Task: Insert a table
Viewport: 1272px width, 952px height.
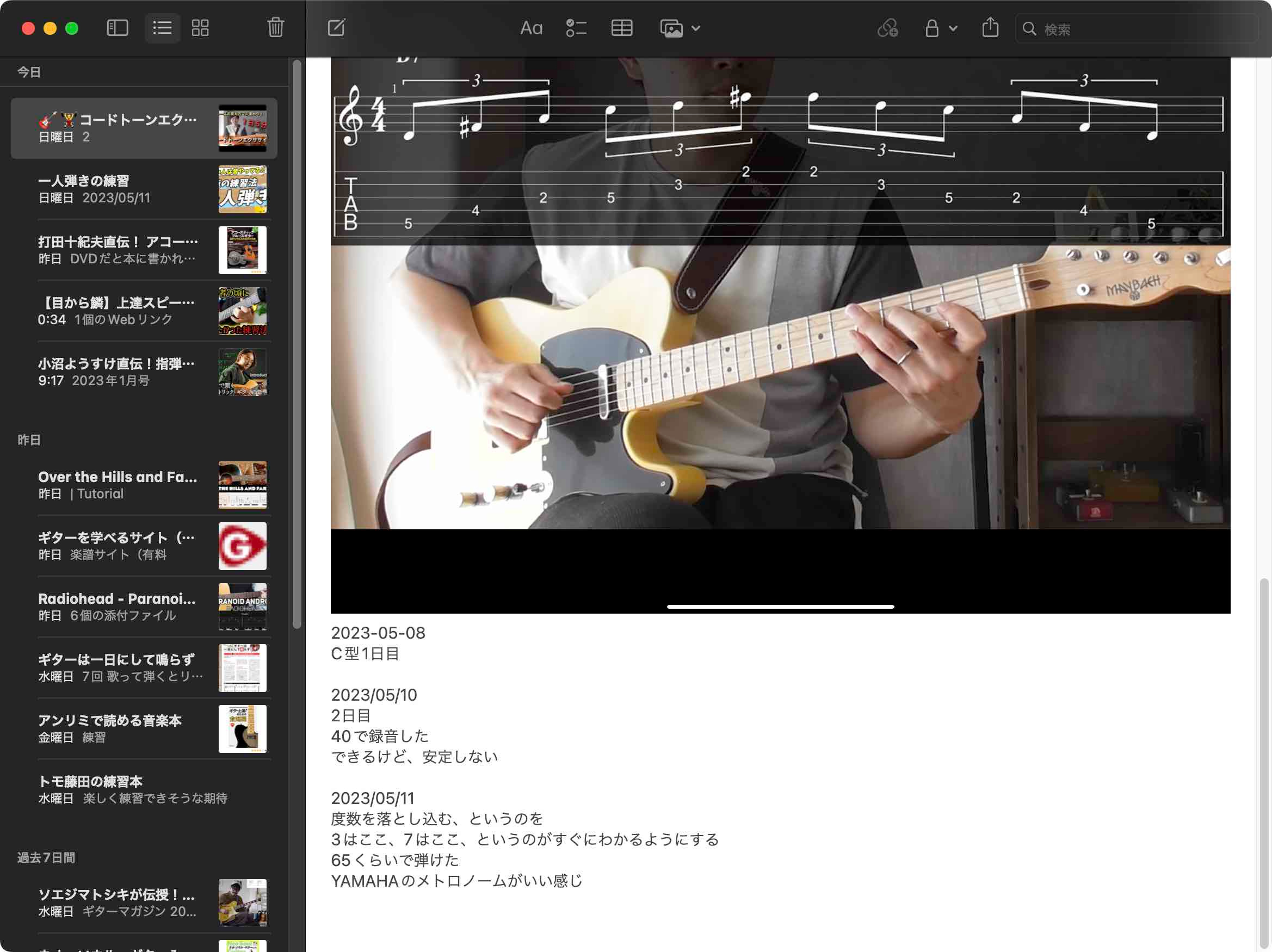Action: pyautogui.click(x=622, y=28)
